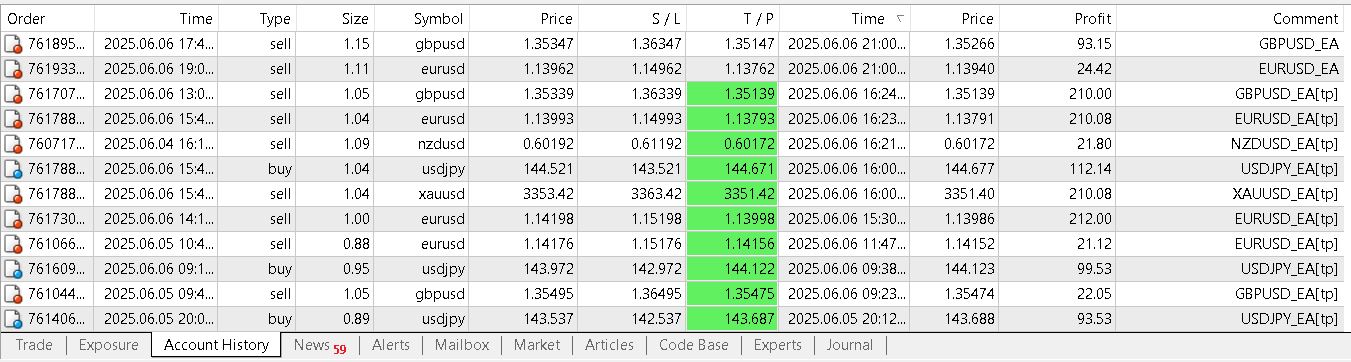Click the XAUUSD order icon in row 761788

pos(13,194)
